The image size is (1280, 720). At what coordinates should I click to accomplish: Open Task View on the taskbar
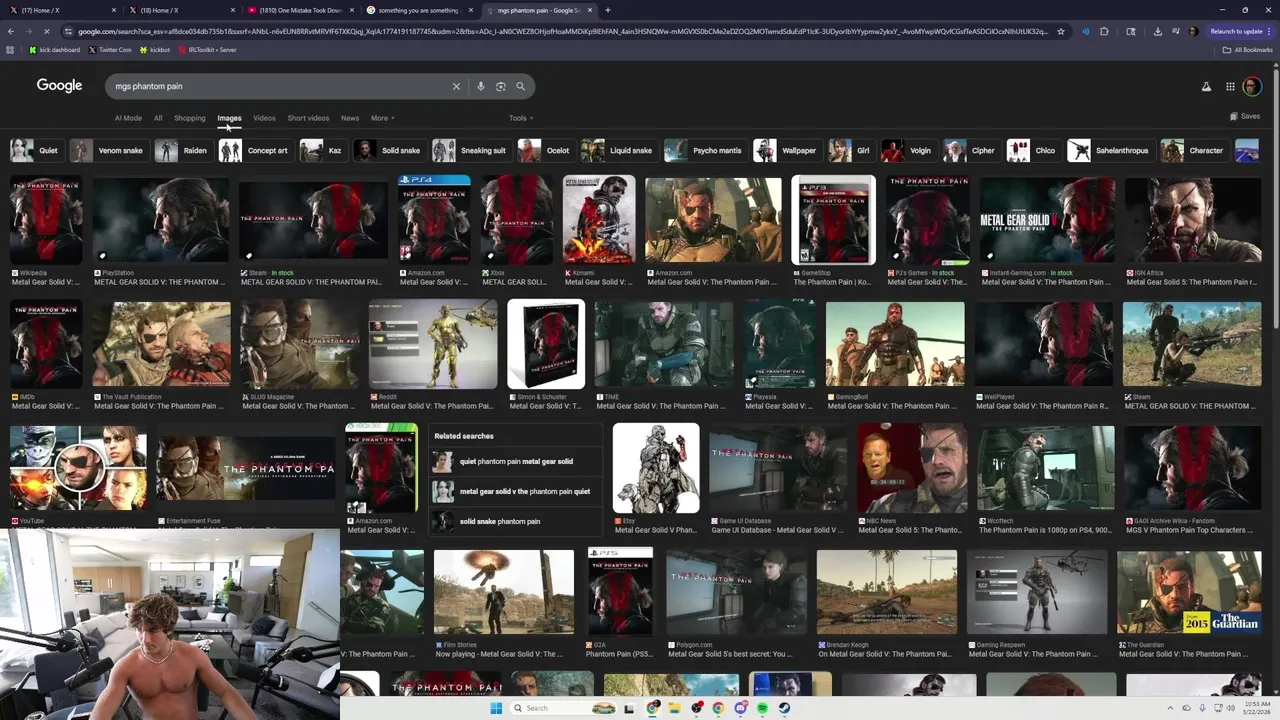(x=629, y=708)
